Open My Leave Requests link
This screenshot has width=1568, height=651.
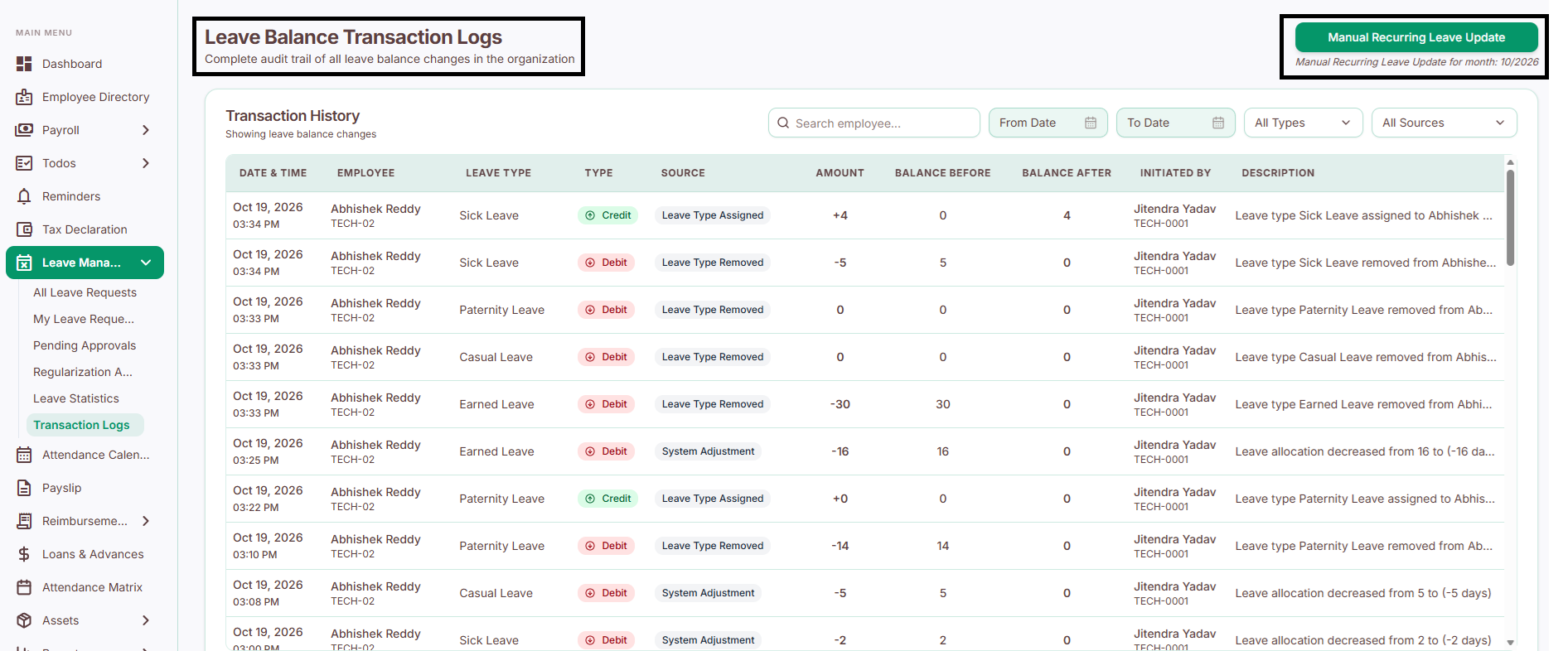[84, 319]
